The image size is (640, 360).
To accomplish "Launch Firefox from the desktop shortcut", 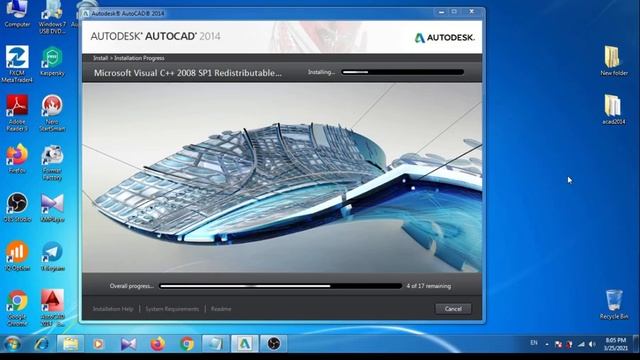I will (17, 159).
